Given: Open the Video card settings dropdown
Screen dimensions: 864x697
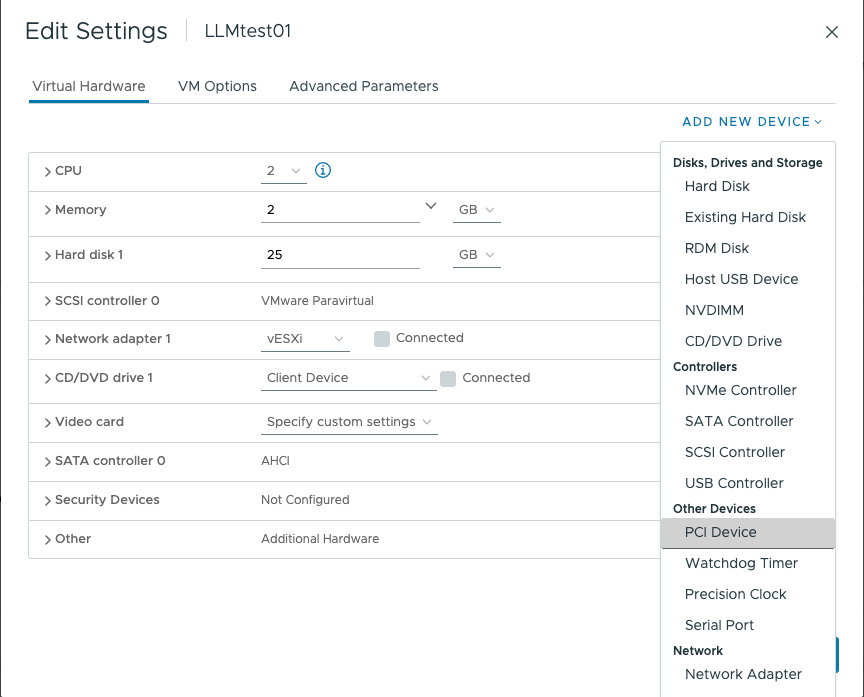Looking at the screenshot, I should point(349,422).
